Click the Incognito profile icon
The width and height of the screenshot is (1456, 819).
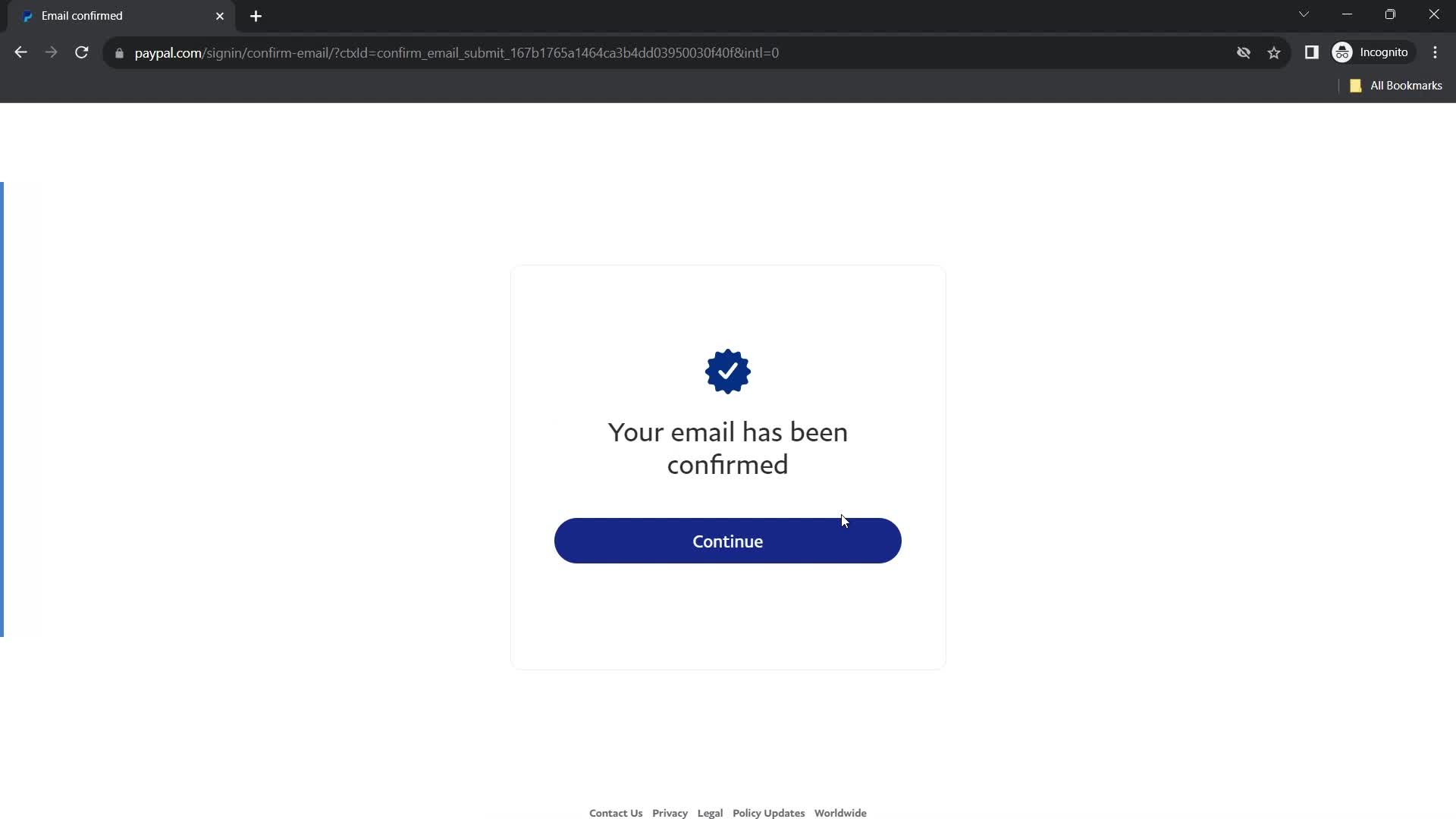pyautogui.click(x=1342, y=52)
